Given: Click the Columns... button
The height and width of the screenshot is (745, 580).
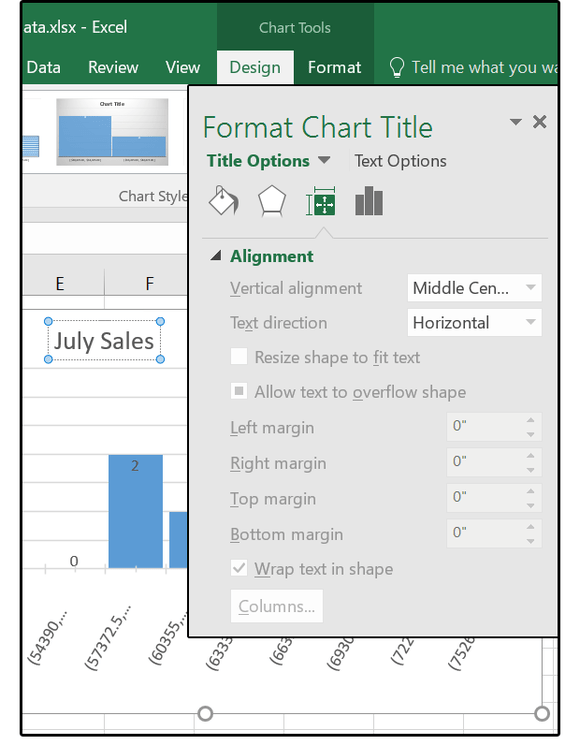Looking at the screenshot, I should (276, 606).
